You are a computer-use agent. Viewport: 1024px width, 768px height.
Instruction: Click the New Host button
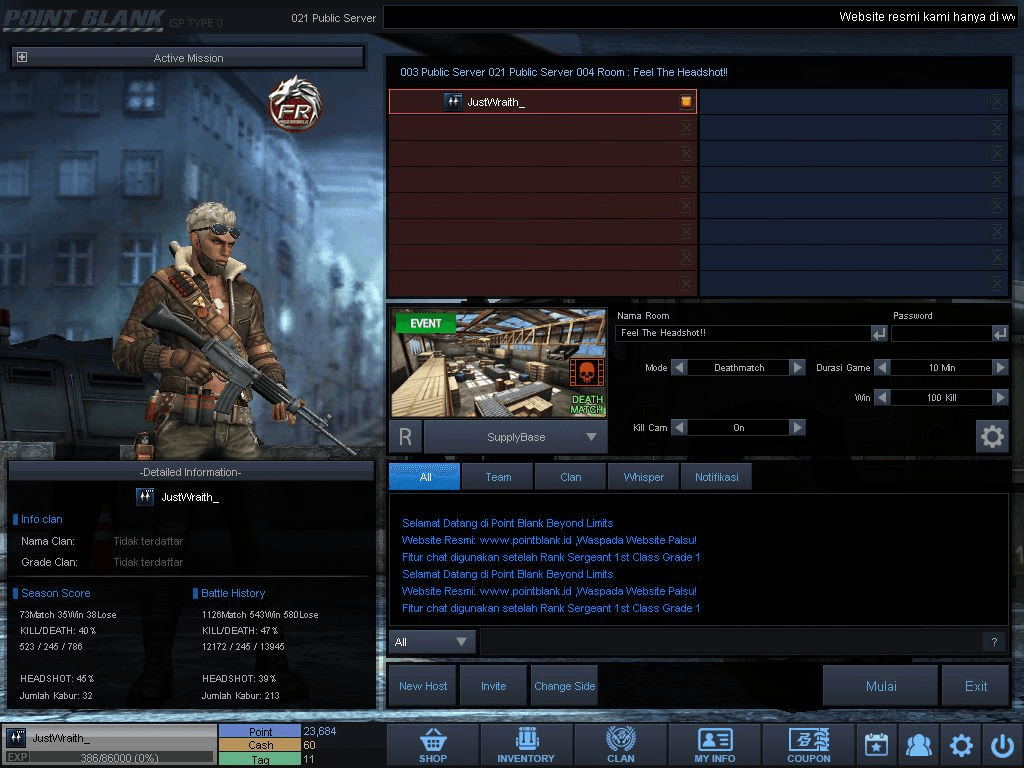[423, 686]
